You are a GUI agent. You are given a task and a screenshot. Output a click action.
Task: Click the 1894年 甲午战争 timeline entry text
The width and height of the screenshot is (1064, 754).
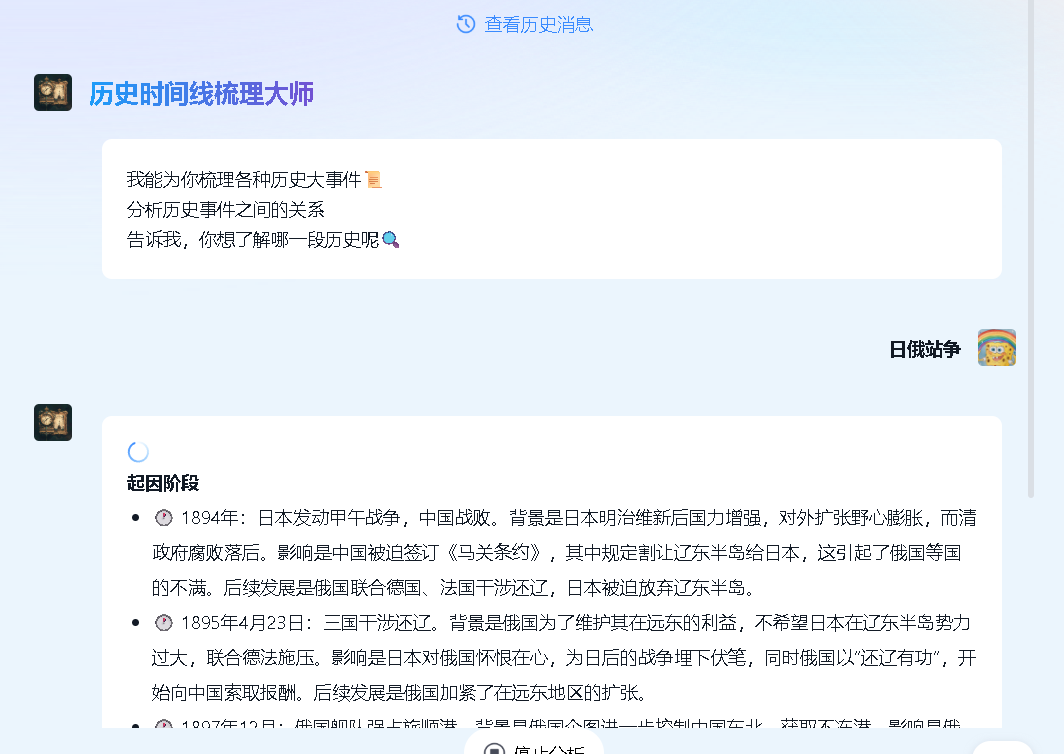(x=560, y=552)
